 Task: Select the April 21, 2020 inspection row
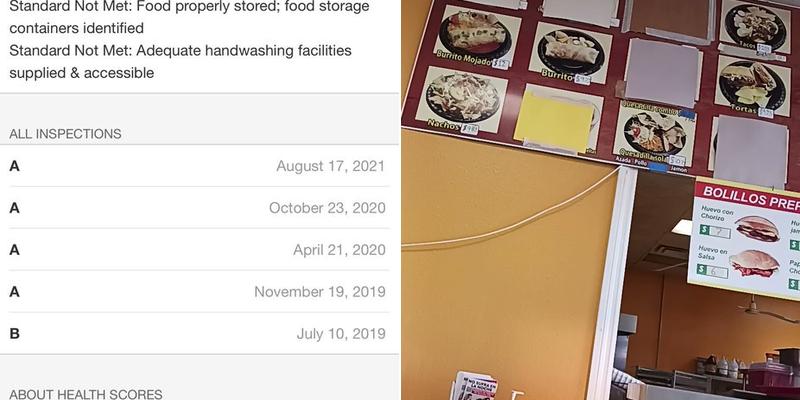click(199, 250)
